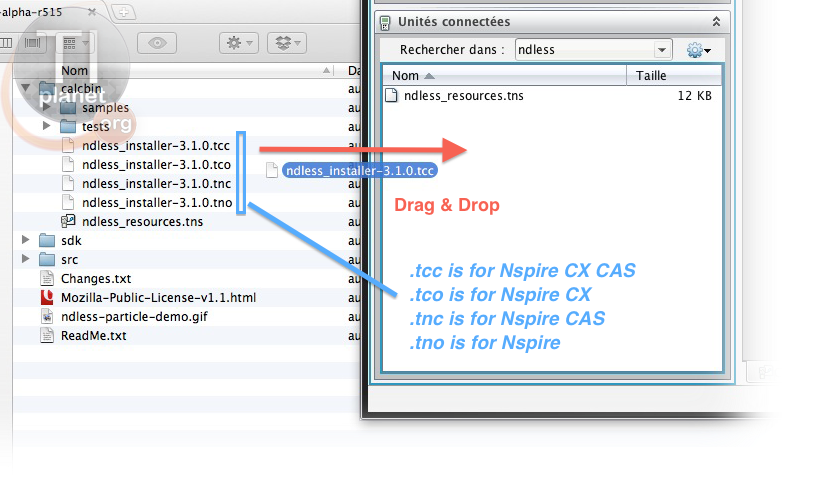Image resolution: width=816 pixels, height=489 pixels.
Task: Select the Mozilla-Public-License-v1.1.html icon
Action: (47, 297)
